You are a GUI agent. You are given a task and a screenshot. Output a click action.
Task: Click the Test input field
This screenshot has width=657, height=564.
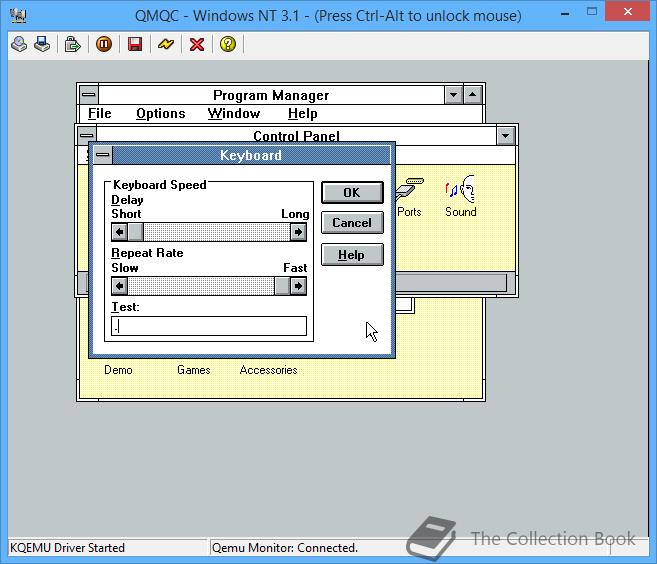209,326
